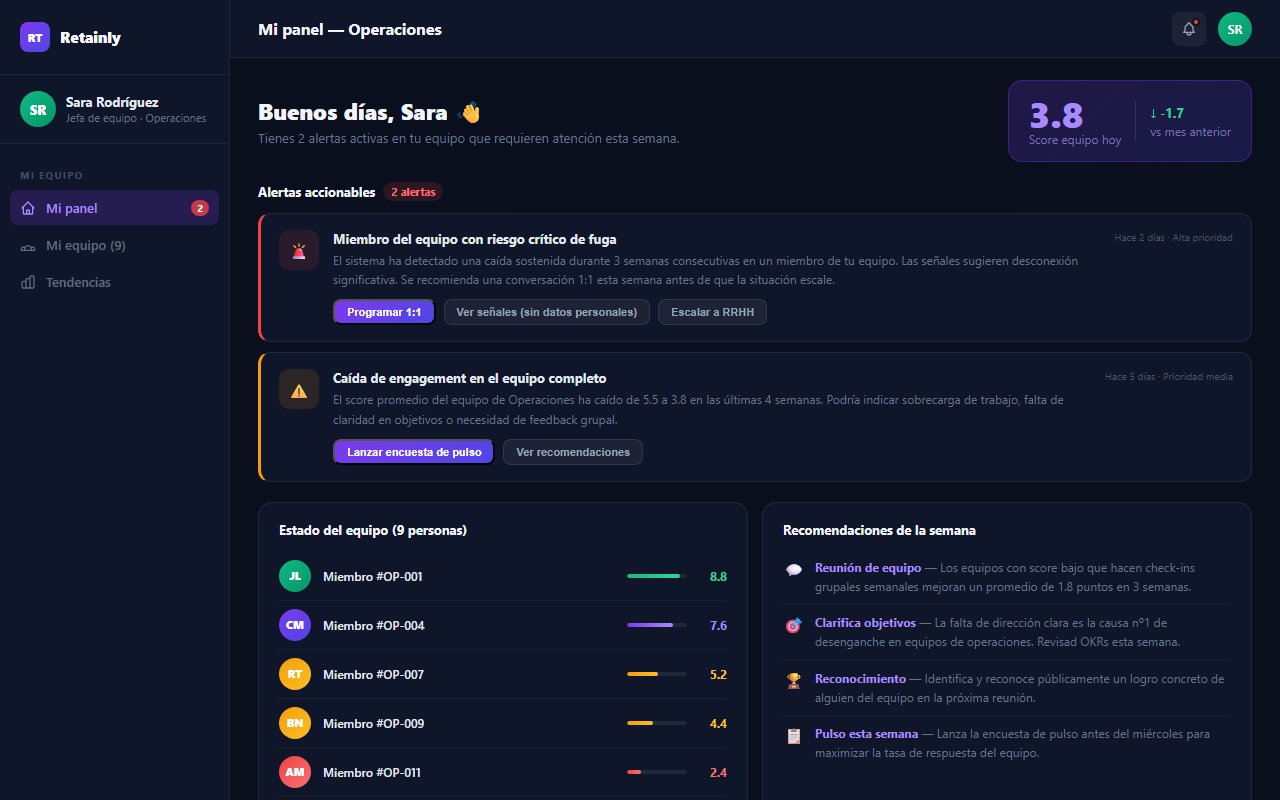Click the red siren alert icon
This screenshot has width=1280, height=800.
tap(299, 250)
